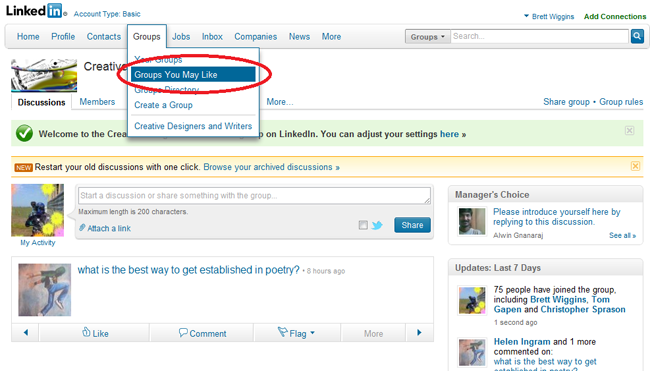Open the Profile navigation item
Screen dimensions: 650x371
(63, 36)
